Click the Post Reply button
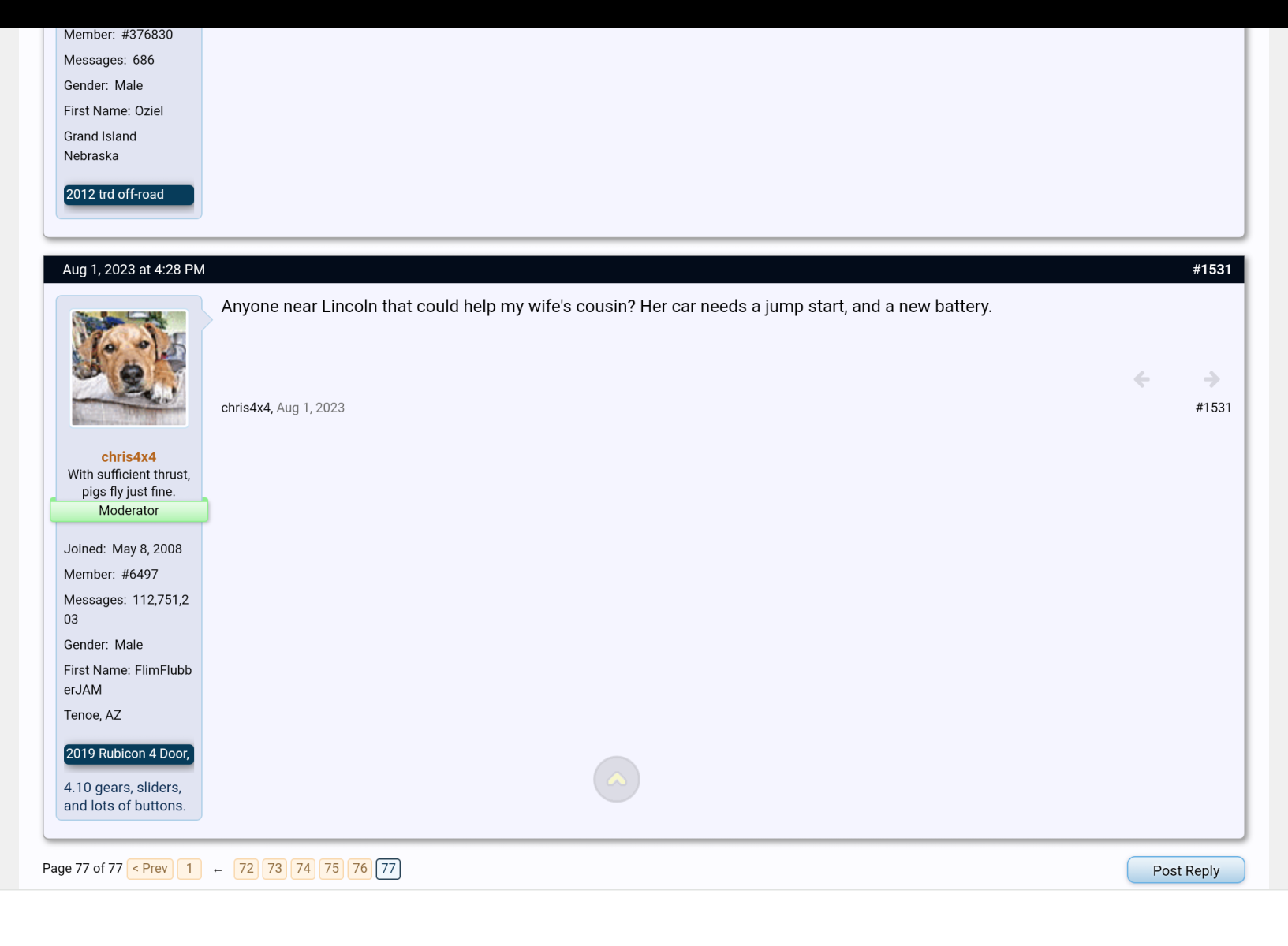1288x946 pixels. click(x=1185, y=870)
